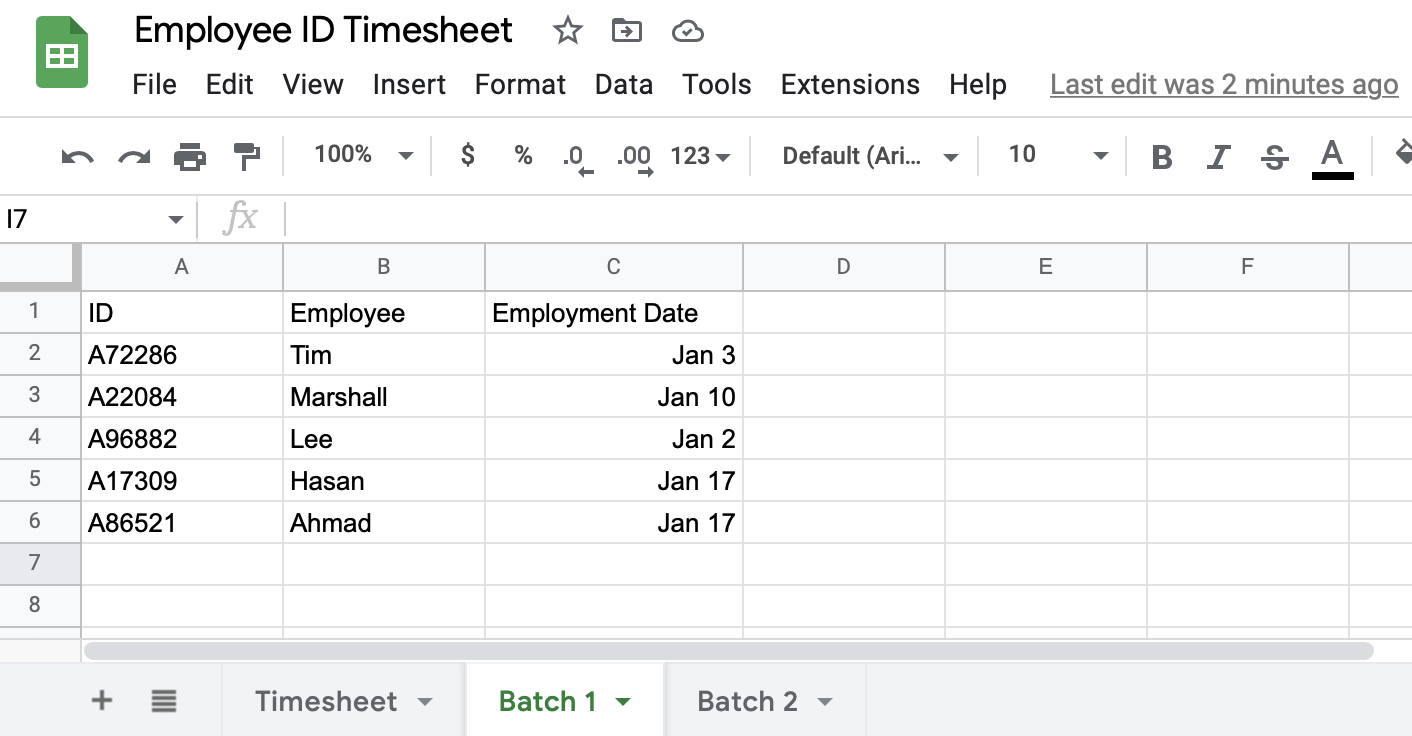Screen dimensions: 1412x736
Task: Toggle italic formatting
Action: [1218, 157]
